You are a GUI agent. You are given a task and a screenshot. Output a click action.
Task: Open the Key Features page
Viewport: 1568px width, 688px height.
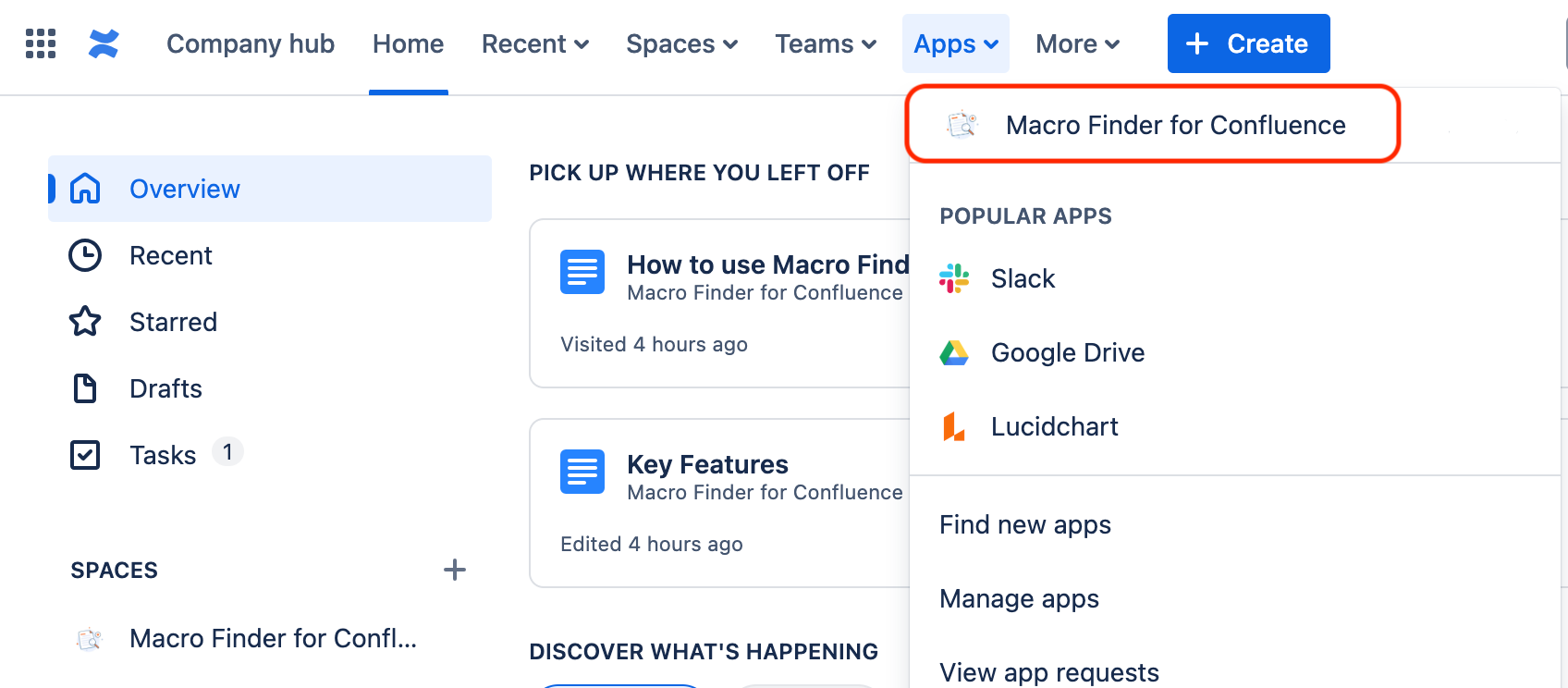coord(707,464)
